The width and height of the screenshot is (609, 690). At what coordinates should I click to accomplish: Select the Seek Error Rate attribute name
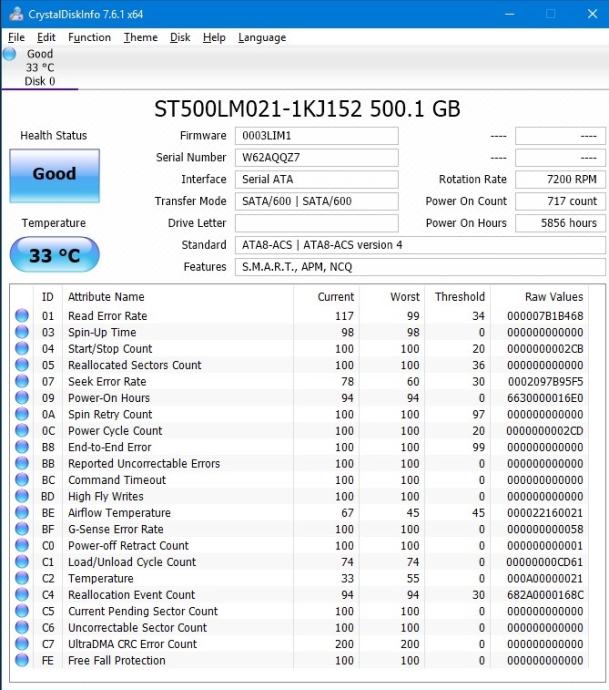(107, 381)
